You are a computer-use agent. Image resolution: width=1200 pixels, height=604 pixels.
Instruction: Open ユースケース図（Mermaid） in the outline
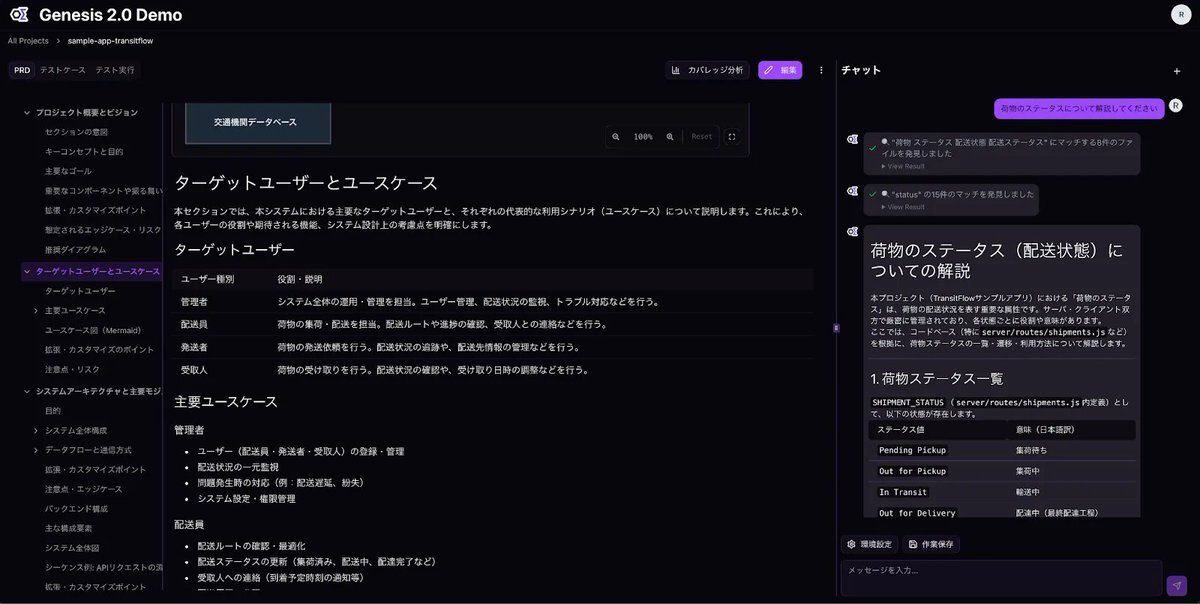92,330
